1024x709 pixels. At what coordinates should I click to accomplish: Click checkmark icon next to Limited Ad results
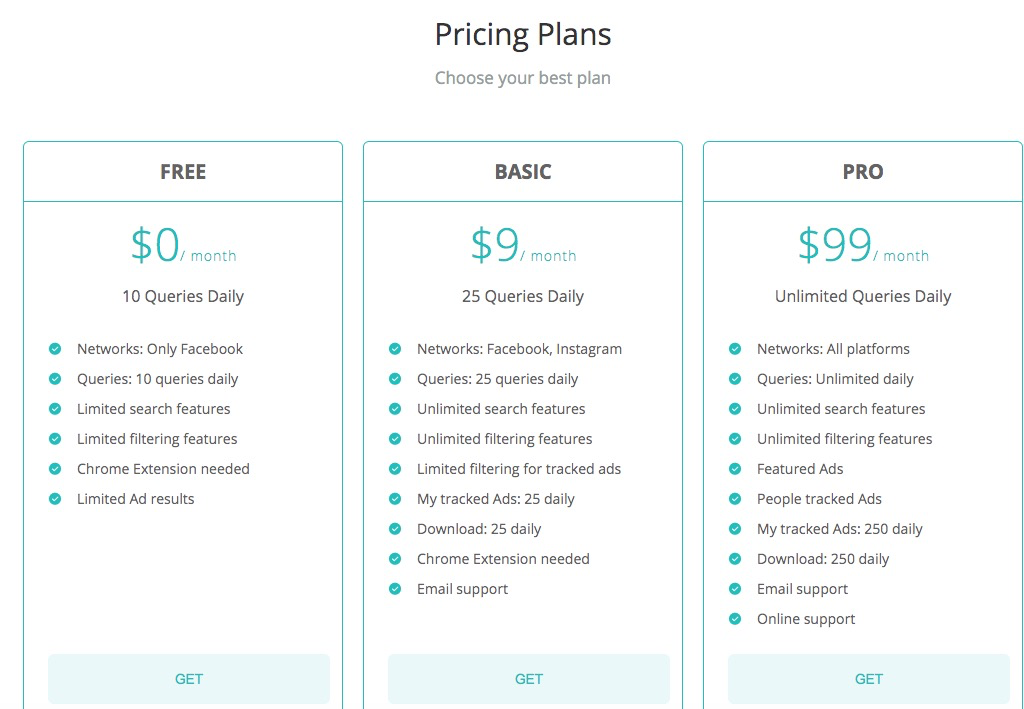pos(56,499)
